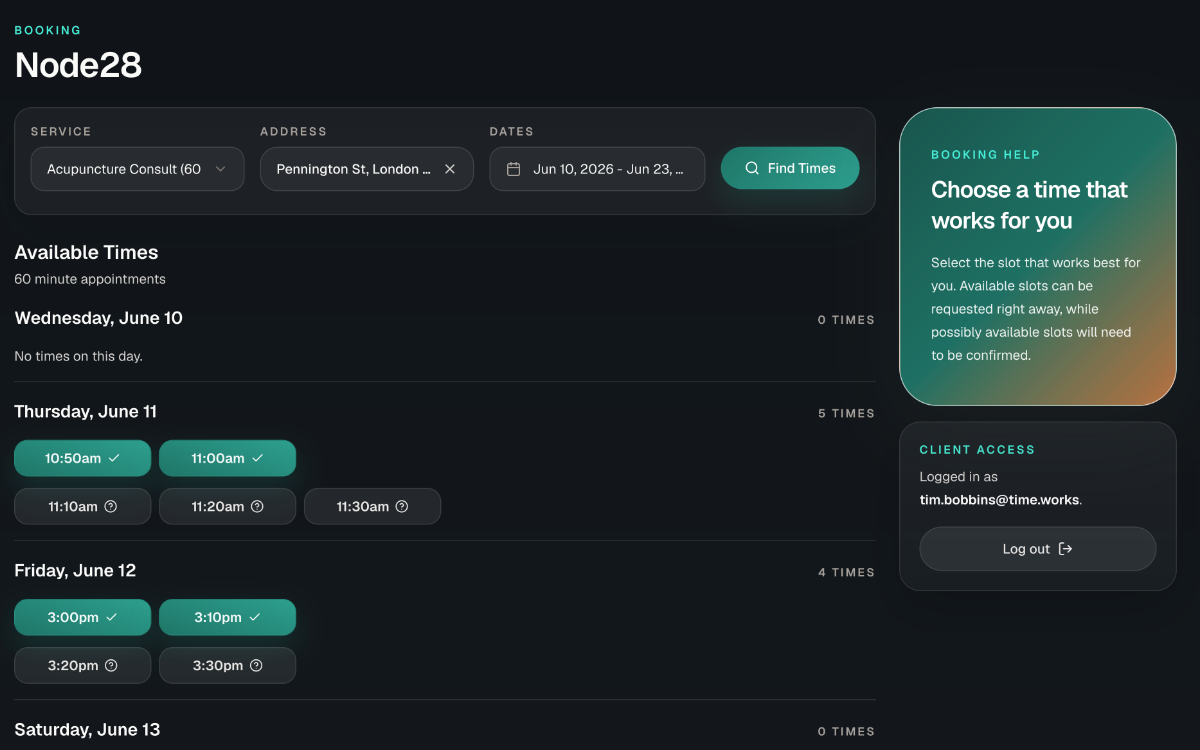This screenshot has width=1200, height=750.
Task: Open the date range Jun 10, 2026 - Jun 23
Action: coord(597,169)
